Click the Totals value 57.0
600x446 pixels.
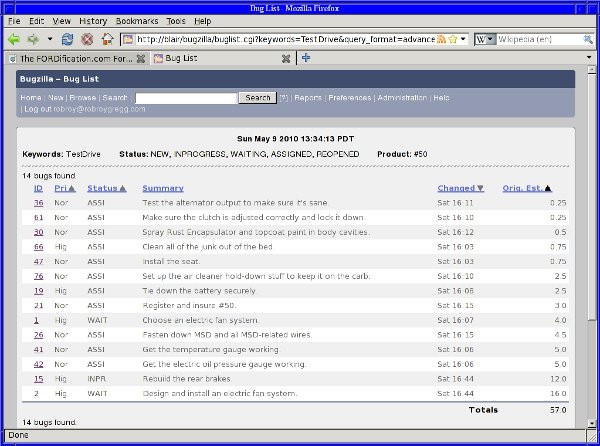coord(558,410)
